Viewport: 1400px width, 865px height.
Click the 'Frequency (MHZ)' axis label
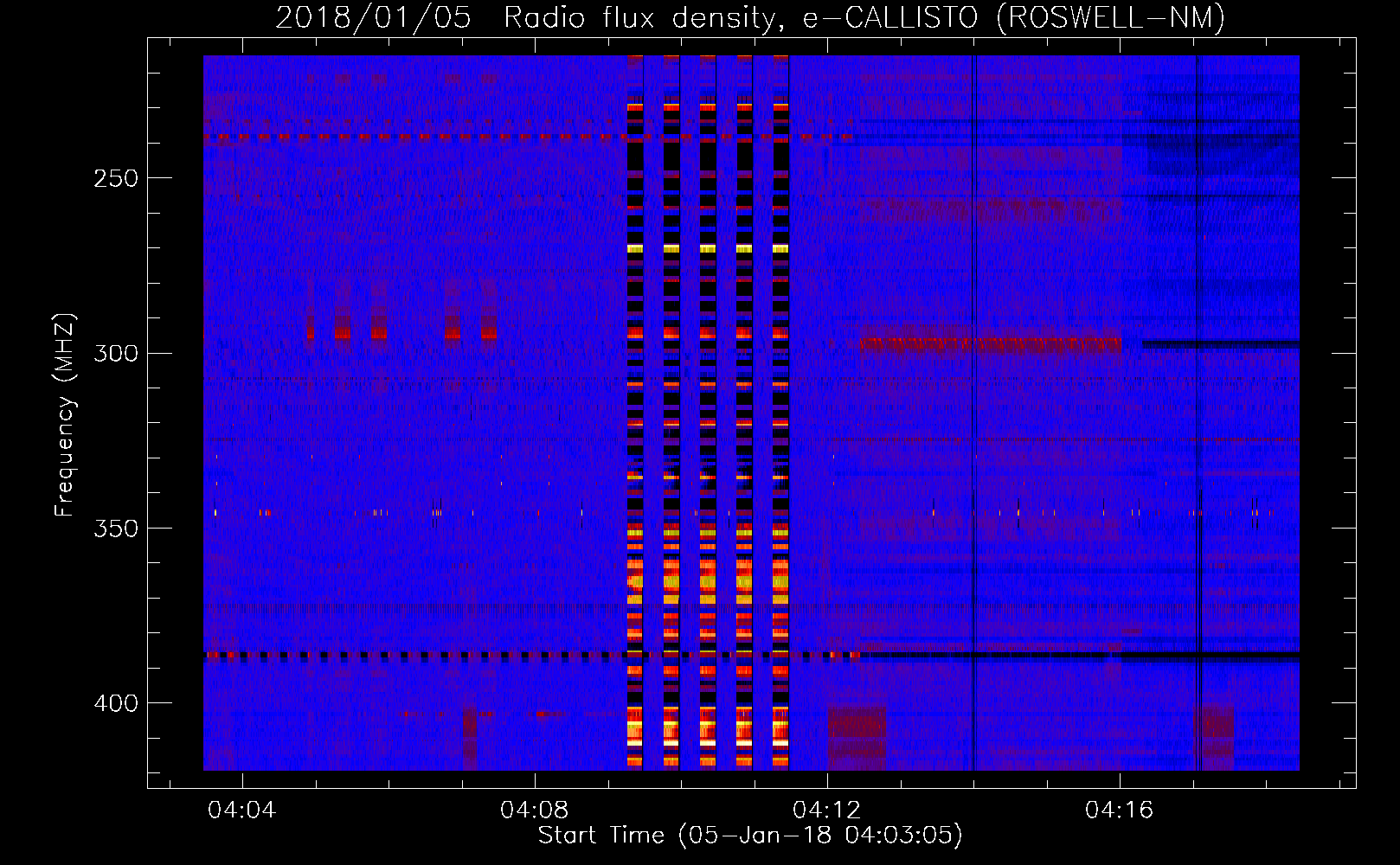coord(65,415)
